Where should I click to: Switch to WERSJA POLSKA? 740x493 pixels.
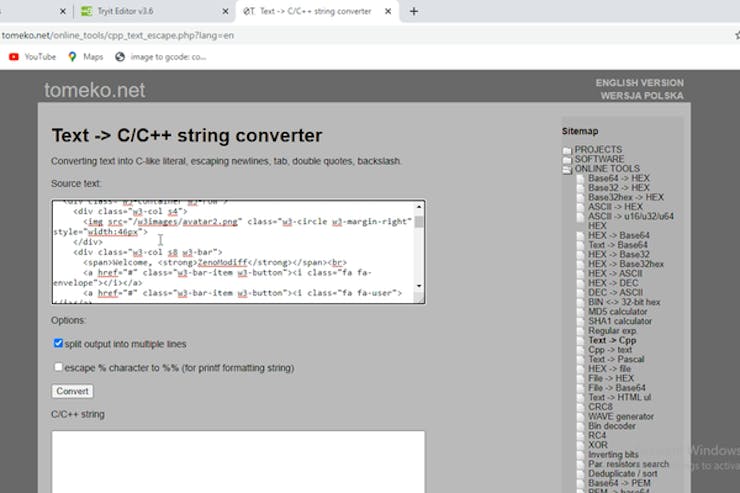[642, 96]
